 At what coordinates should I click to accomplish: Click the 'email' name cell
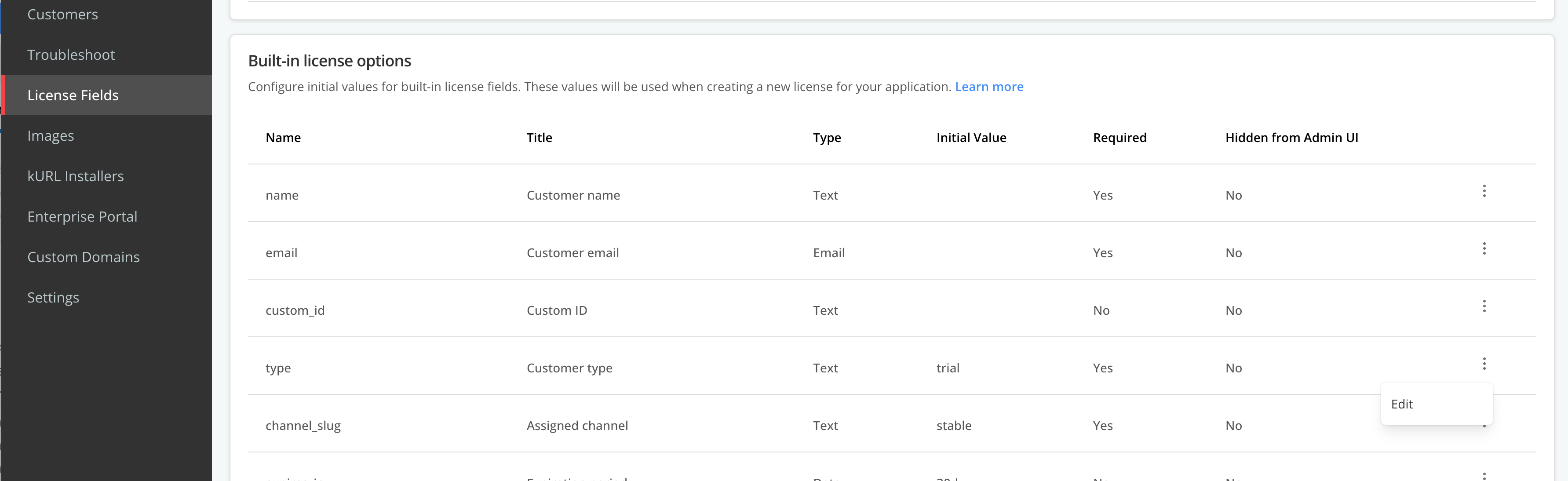281,253
